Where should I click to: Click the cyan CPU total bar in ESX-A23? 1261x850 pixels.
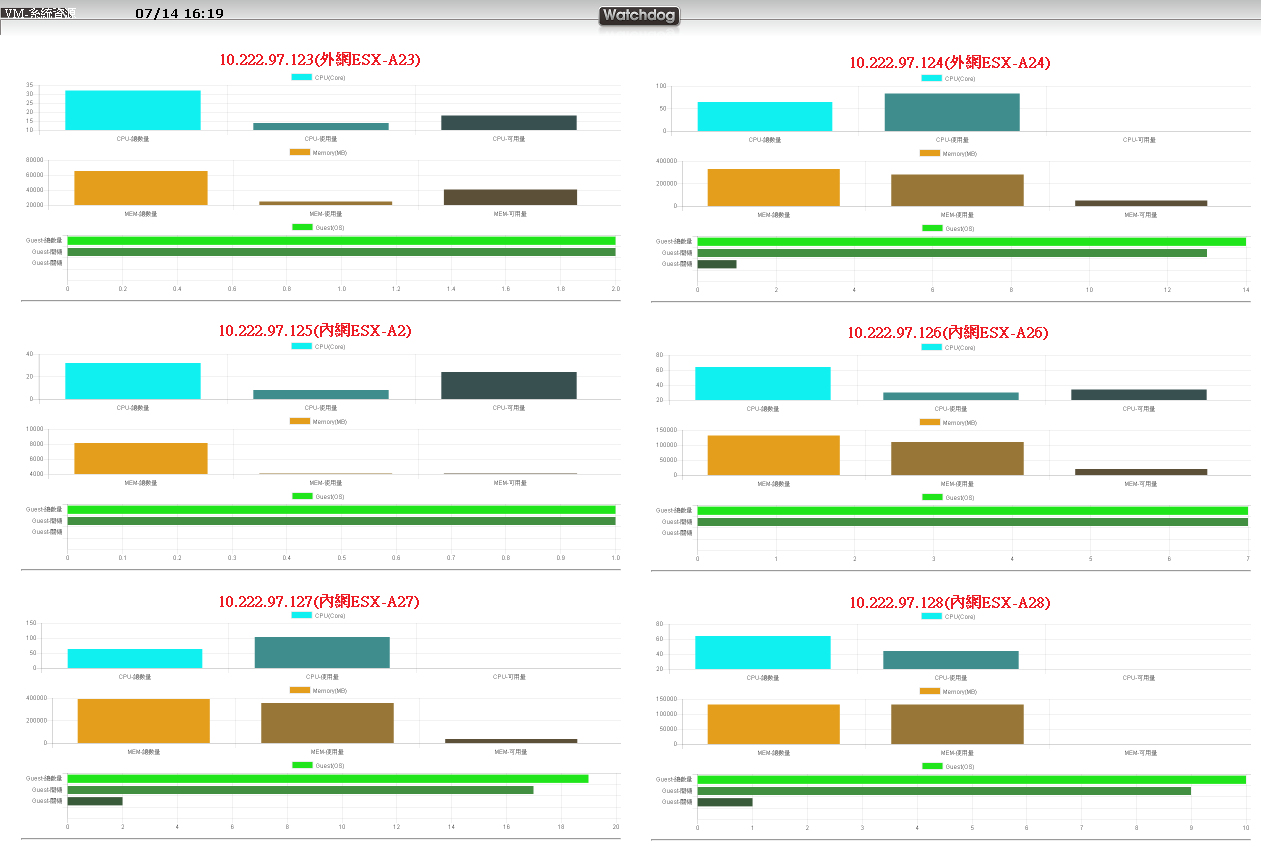[x=133, y=110]
